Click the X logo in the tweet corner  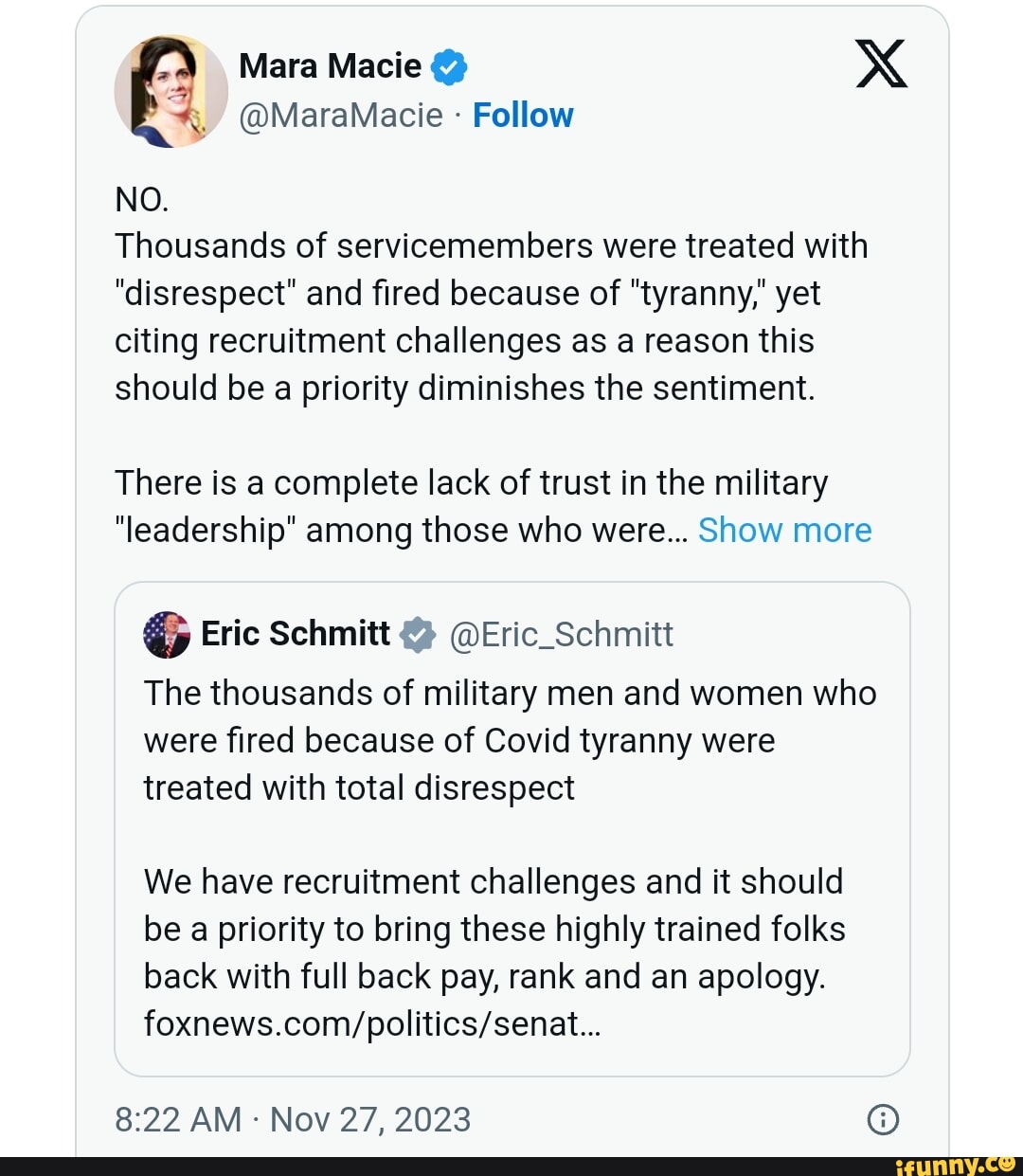point(881,64)
